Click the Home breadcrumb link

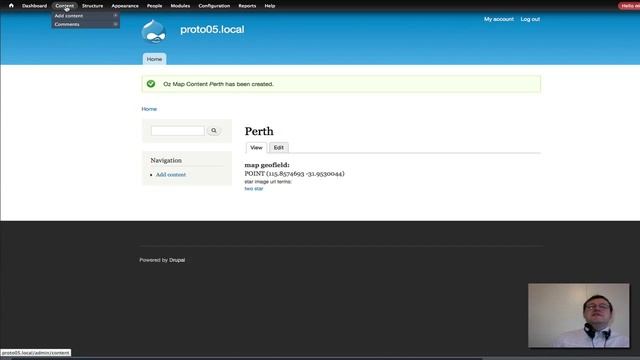(149, 109)
